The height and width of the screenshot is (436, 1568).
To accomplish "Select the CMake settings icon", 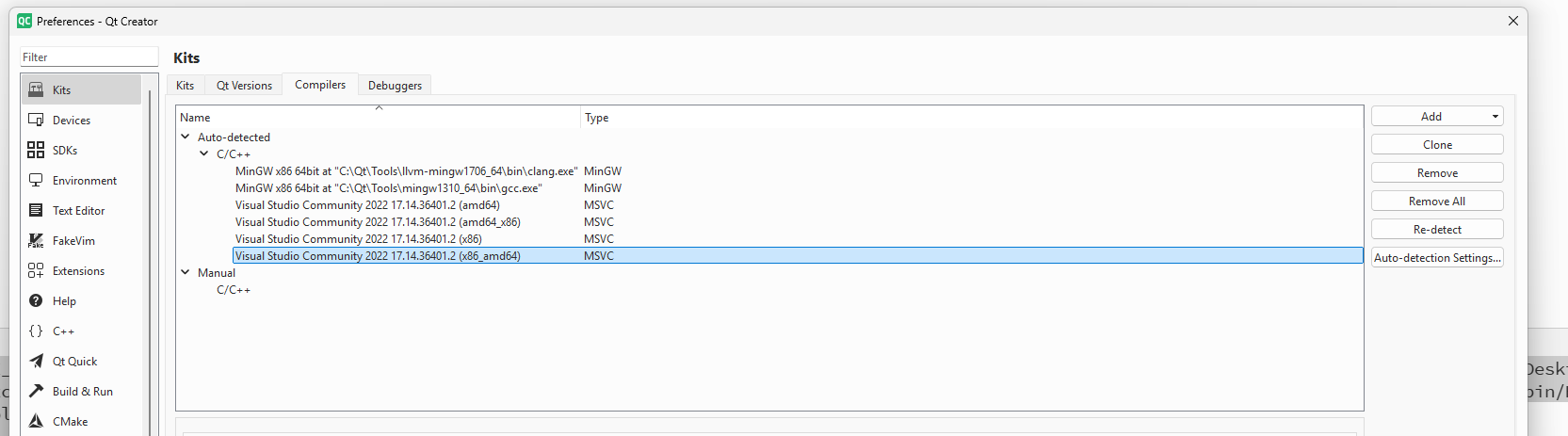I will (x=36, y=421).
